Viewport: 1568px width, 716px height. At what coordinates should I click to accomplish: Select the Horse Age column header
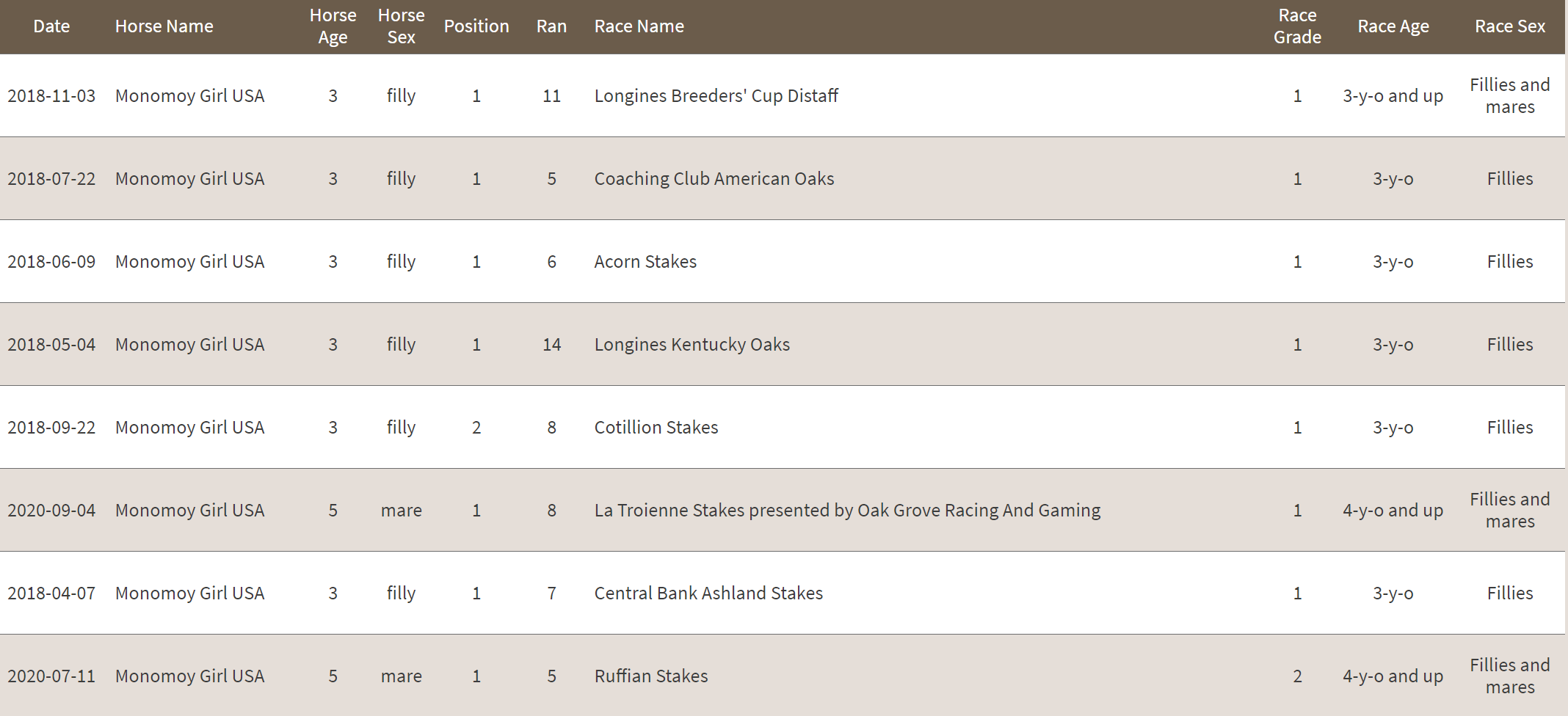point(333,26)
